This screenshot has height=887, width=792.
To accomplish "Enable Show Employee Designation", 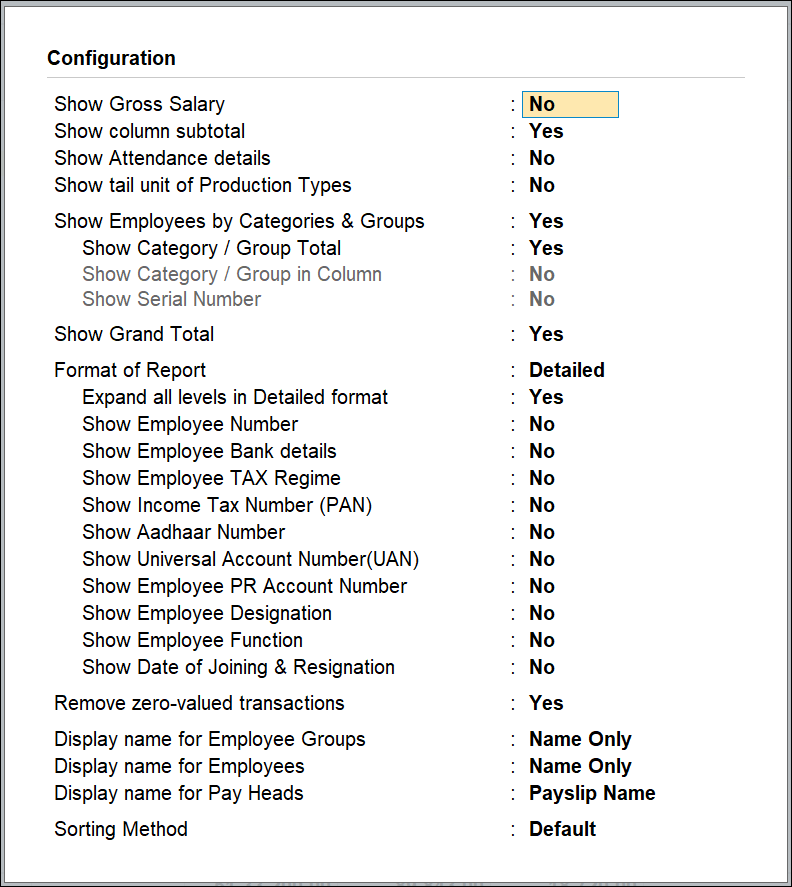I will 541,613.
